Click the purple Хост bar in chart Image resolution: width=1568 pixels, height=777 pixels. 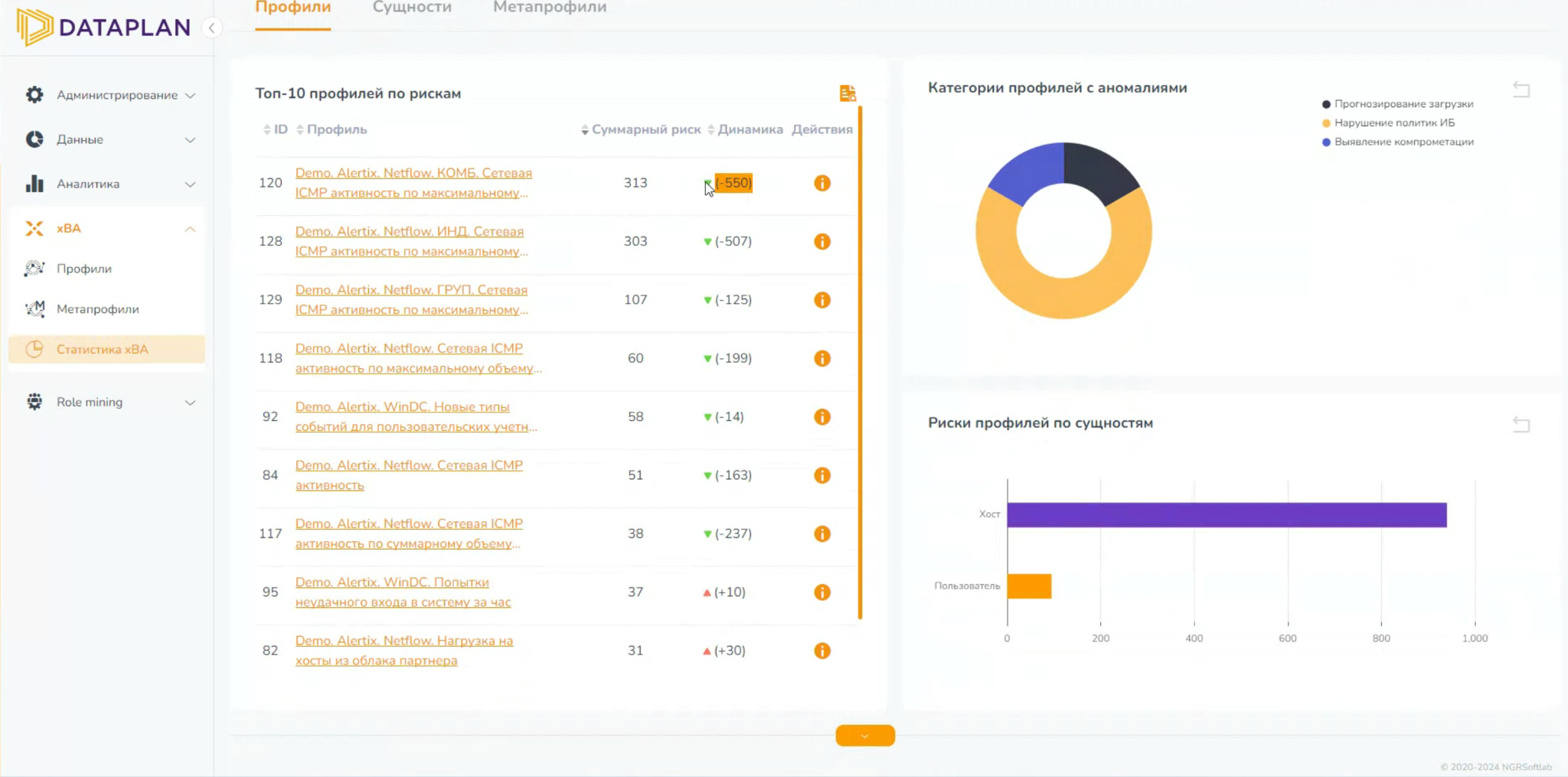[x=1227, y=515]
